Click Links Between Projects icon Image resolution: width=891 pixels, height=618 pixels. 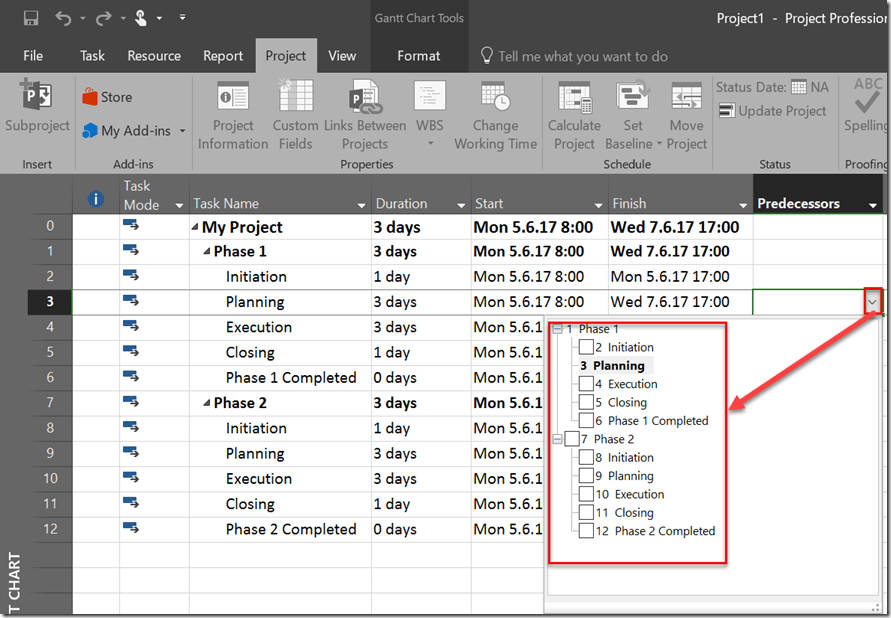coord(364,98)
